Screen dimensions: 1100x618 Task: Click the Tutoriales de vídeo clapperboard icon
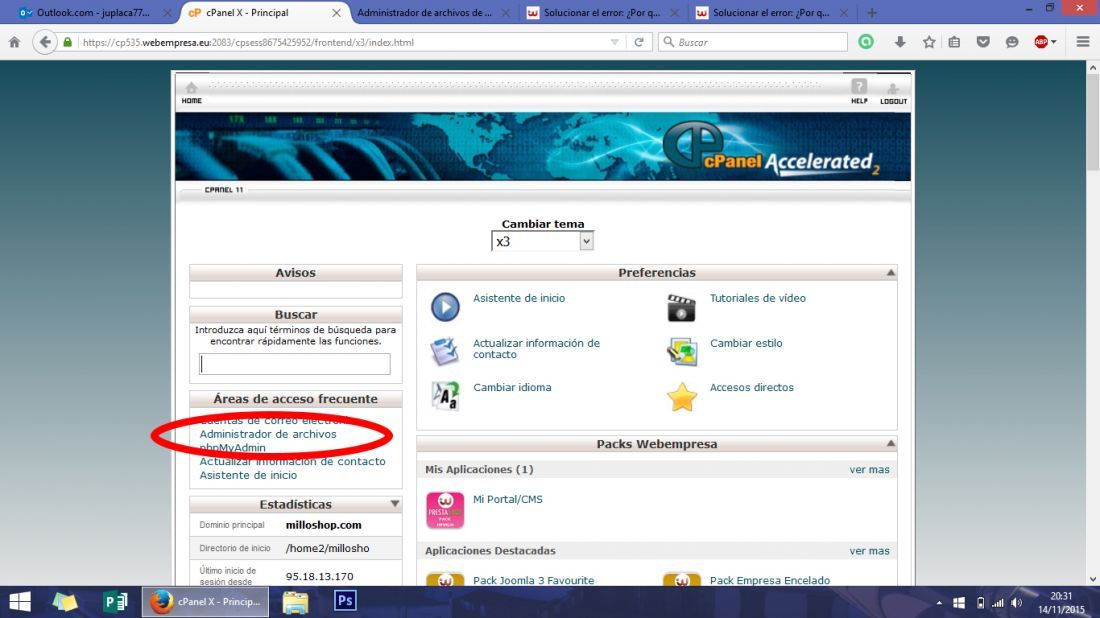click(x=681, y=307)
